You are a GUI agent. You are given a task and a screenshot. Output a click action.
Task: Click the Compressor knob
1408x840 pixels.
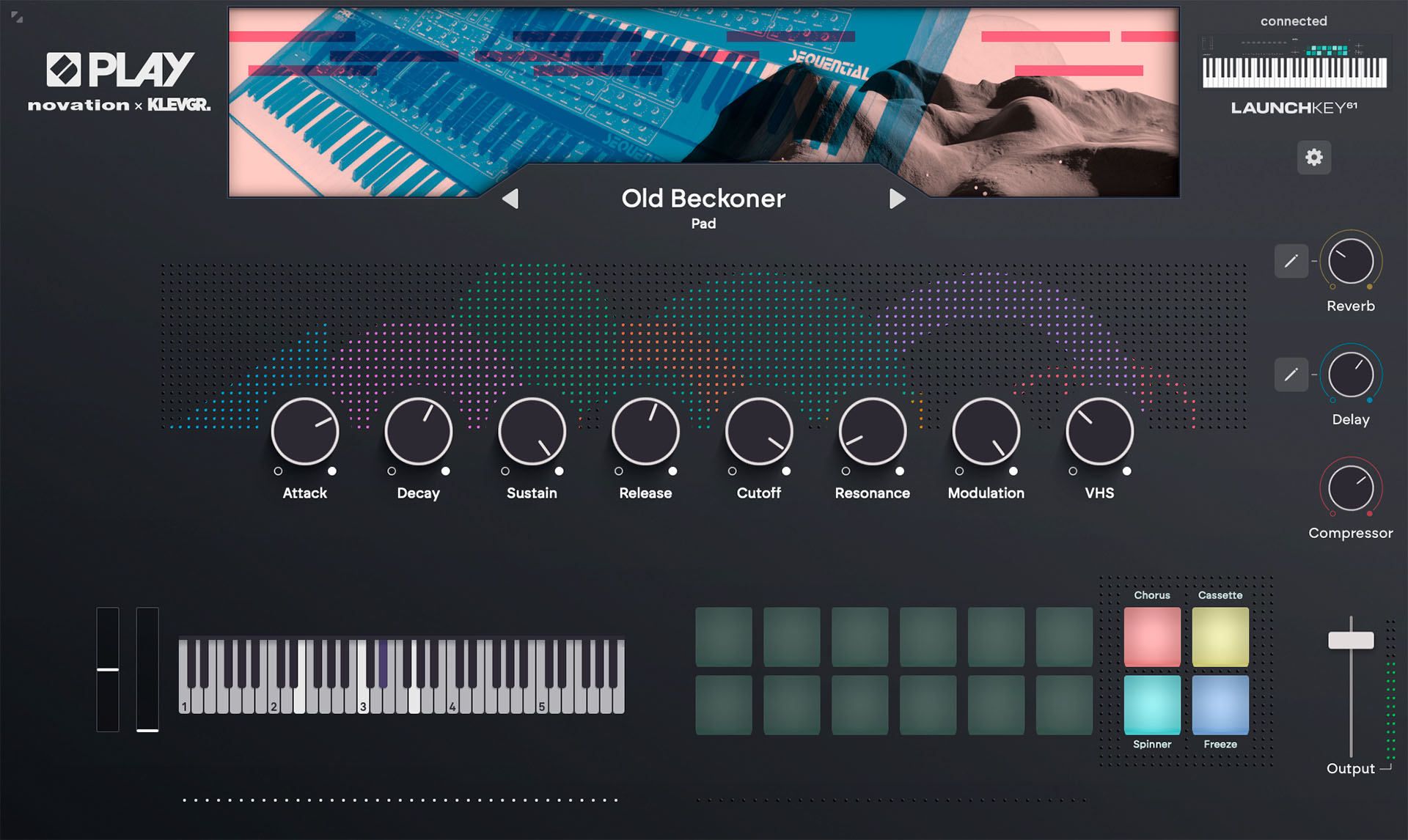click(x=1351, y=488)
